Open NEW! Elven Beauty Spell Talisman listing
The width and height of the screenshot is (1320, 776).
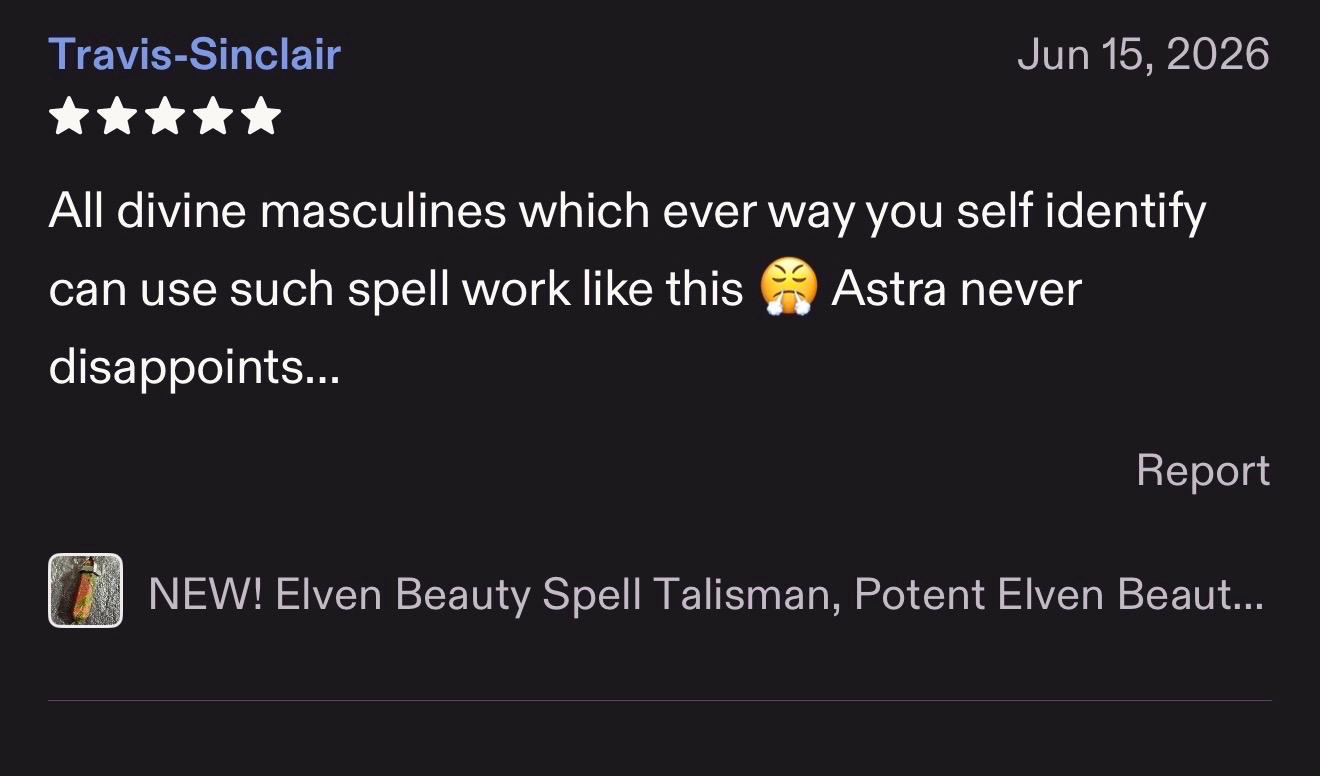click(x=705, y=595)
